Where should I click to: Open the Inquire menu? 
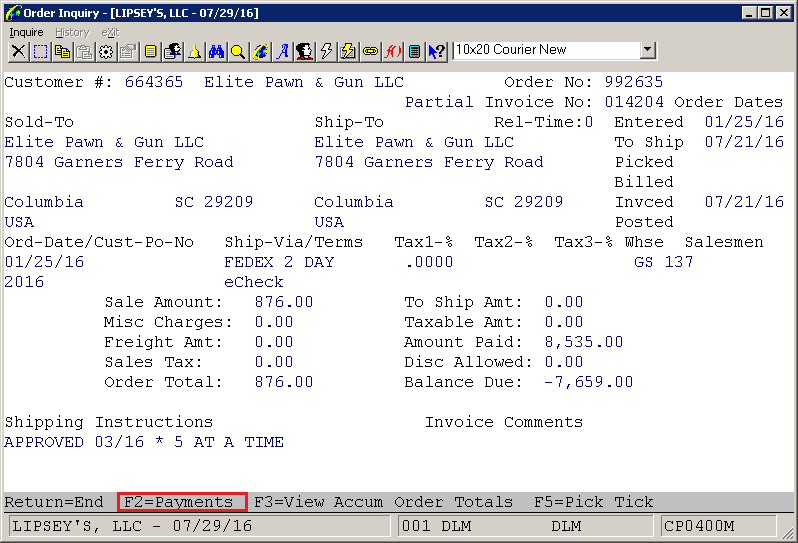click(x=26, y=32)
